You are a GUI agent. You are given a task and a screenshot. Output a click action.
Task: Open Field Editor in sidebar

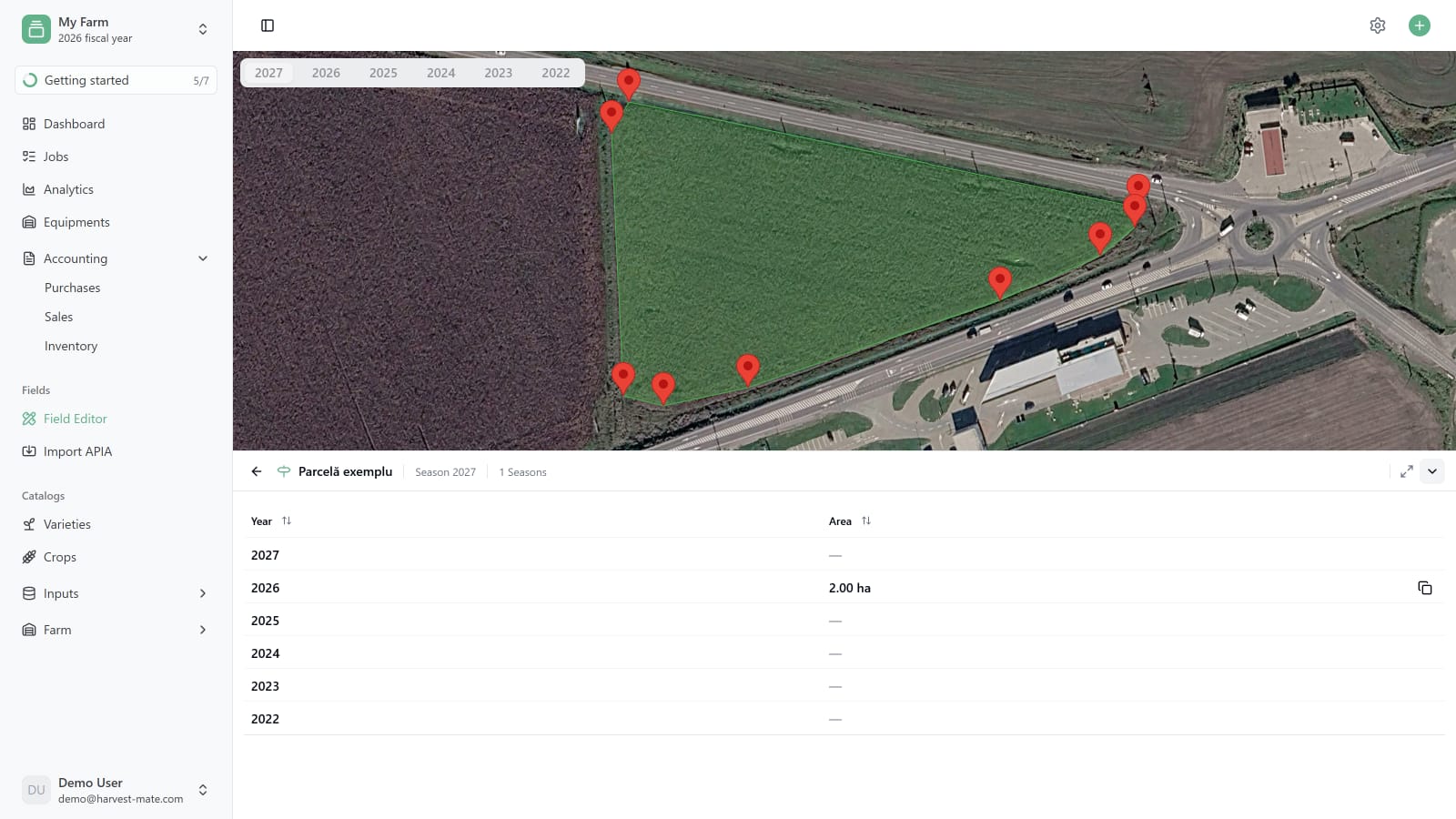tap(116, 419)
